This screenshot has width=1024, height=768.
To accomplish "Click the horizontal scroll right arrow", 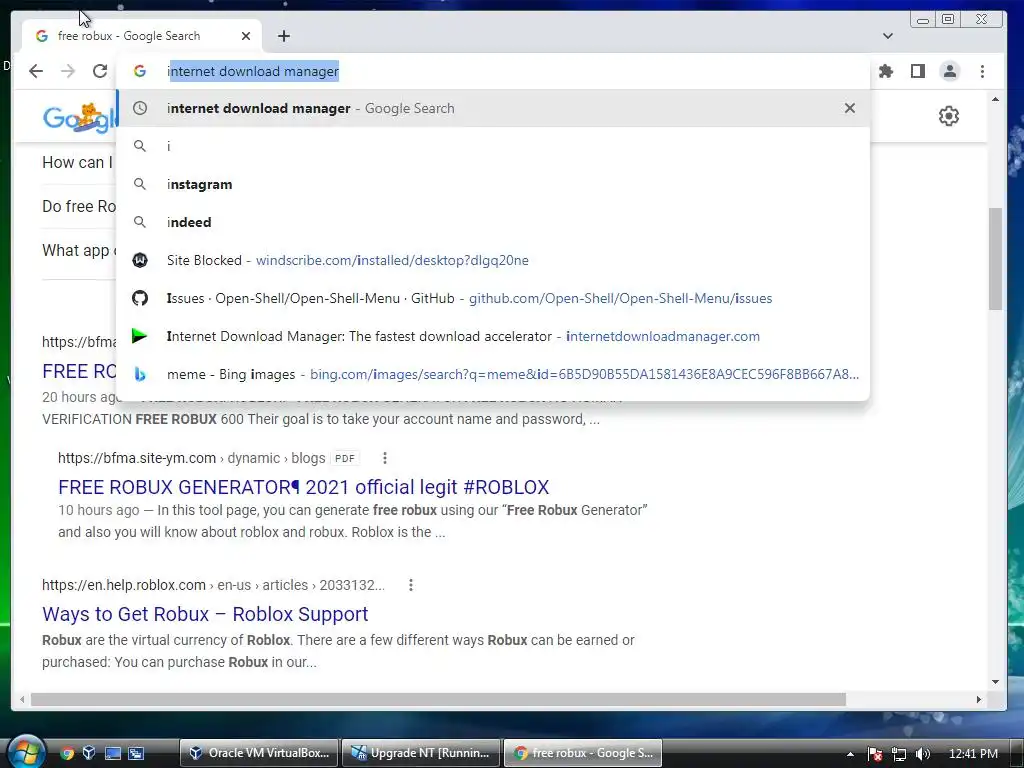I will click(x=979, y=699).
